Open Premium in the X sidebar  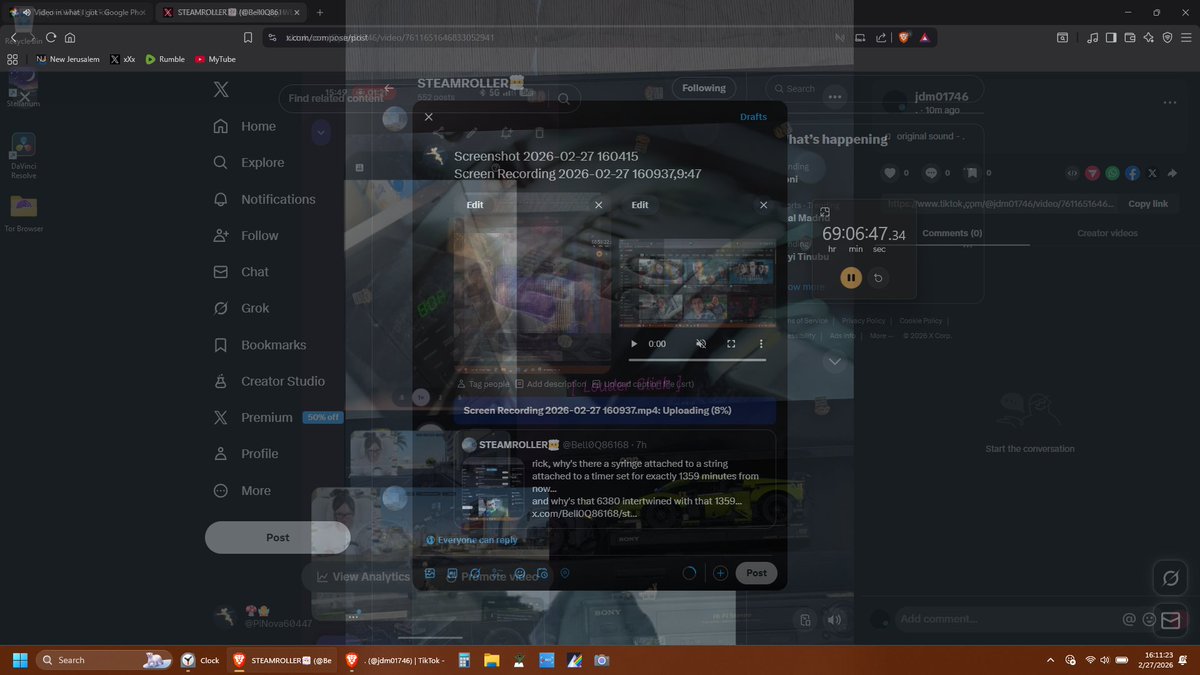pyautogui.click(x=277, y=417)
